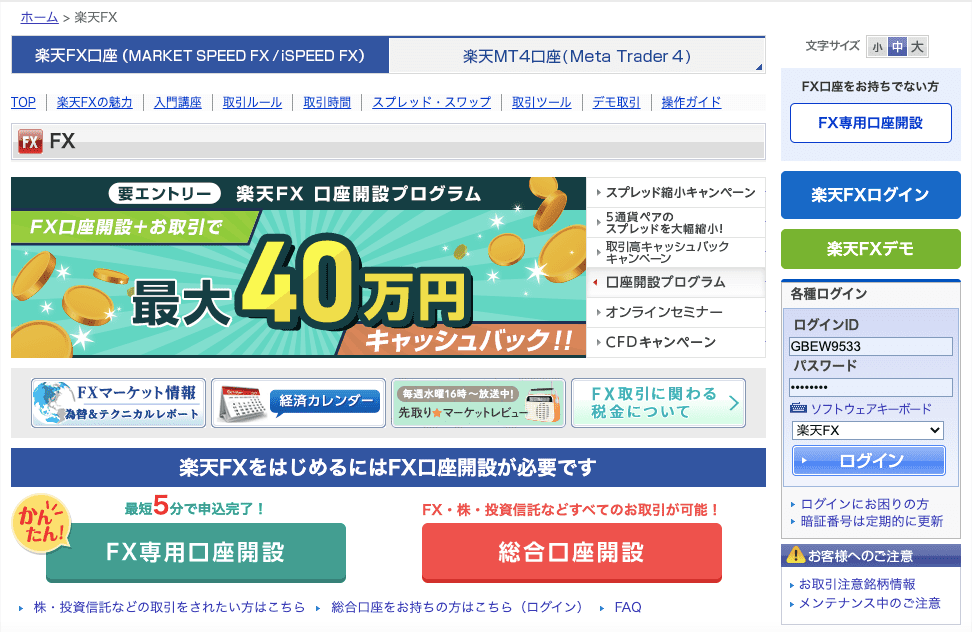Click the blue 楽天FXログイン button
The height and width of the screenshot is (632, 972).
tap(870, 195)
